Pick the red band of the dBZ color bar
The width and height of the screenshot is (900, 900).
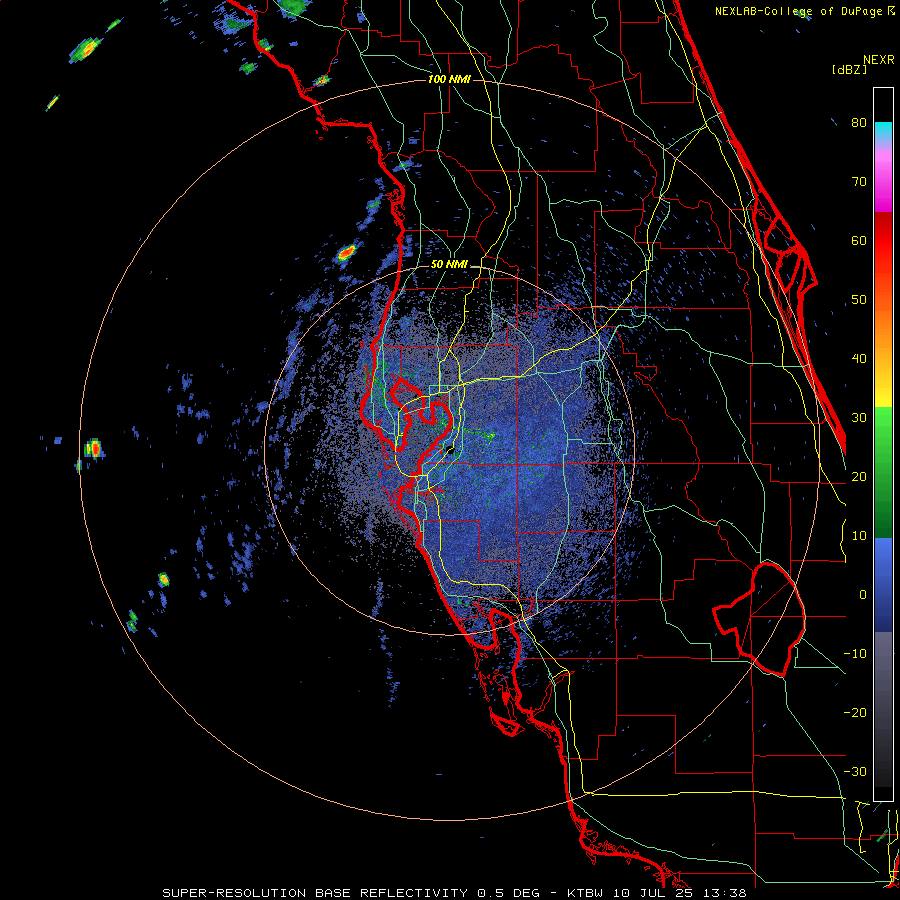pos(883,242)
